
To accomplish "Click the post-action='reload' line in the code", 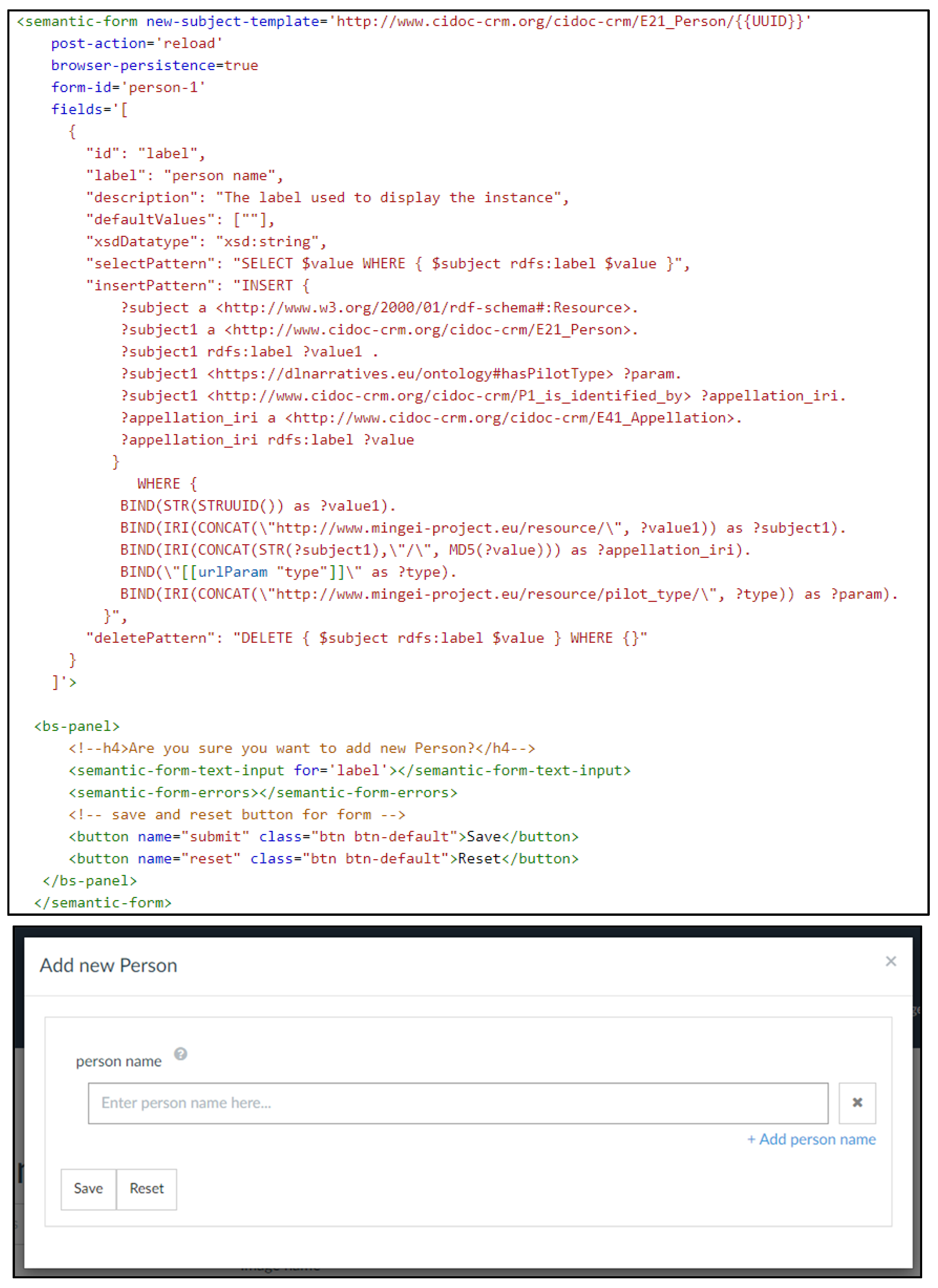I will [x=136, y=44].
